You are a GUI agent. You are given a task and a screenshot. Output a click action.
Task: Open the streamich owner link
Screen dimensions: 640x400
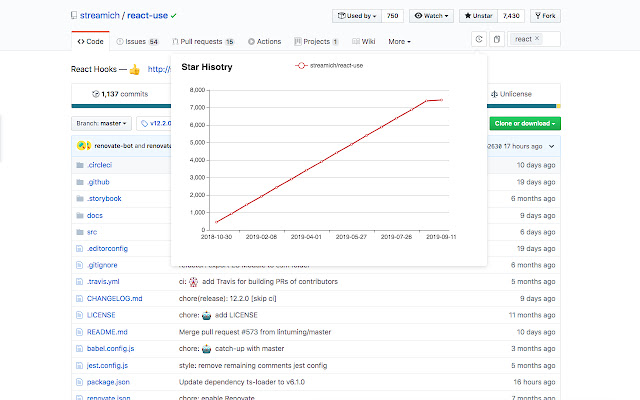coord(107,17)
